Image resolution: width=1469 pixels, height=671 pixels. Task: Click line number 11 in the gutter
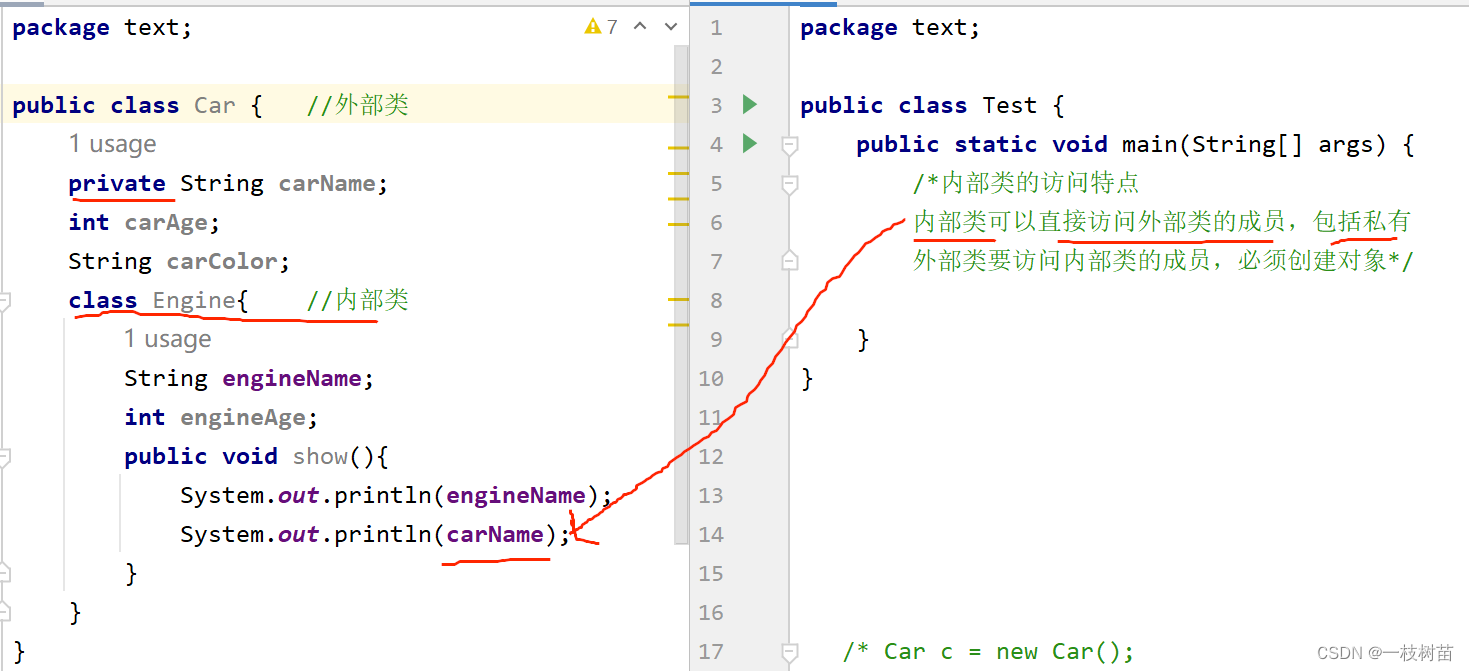[x=711, y=418]
